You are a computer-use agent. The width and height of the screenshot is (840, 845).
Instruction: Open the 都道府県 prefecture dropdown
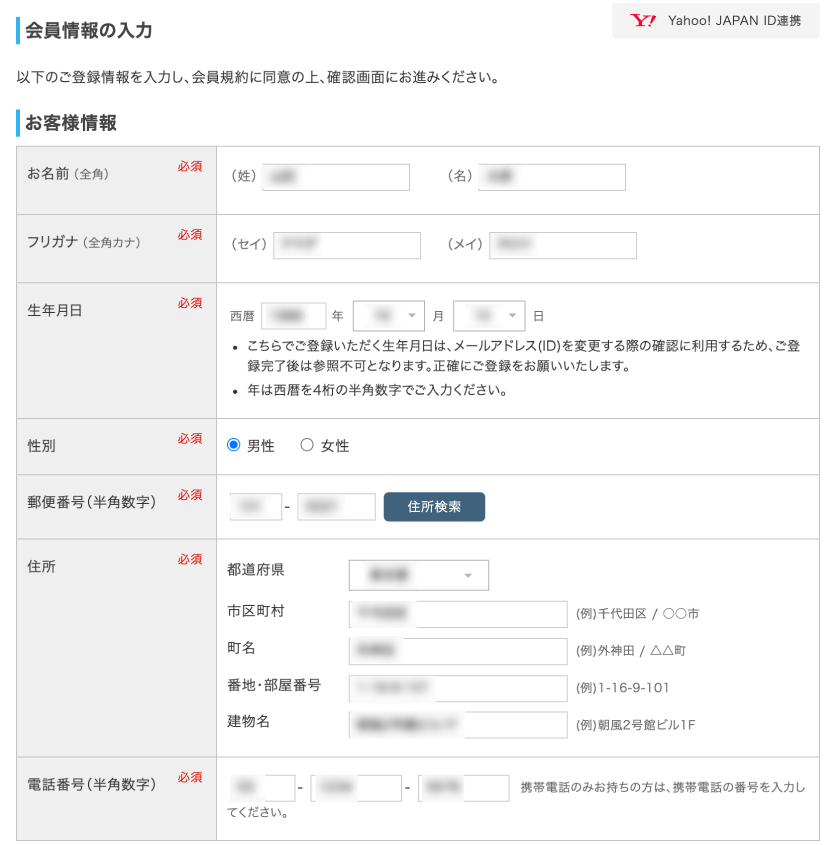419,575
